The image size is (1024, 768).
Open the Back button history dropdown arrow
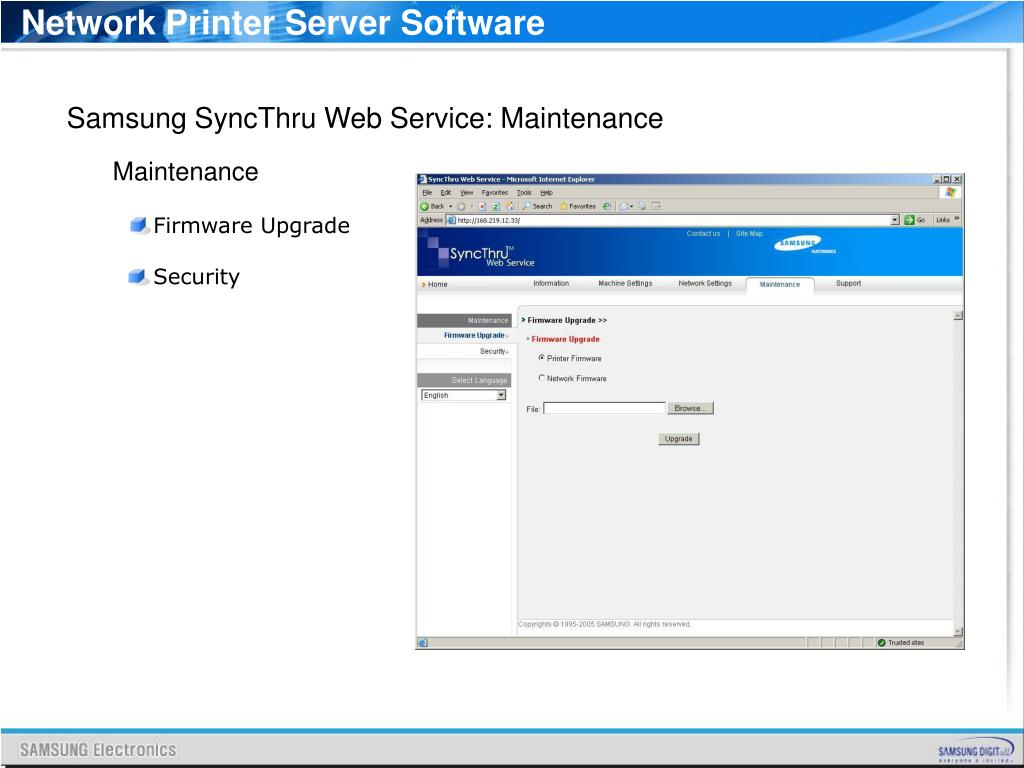[451, 206]
